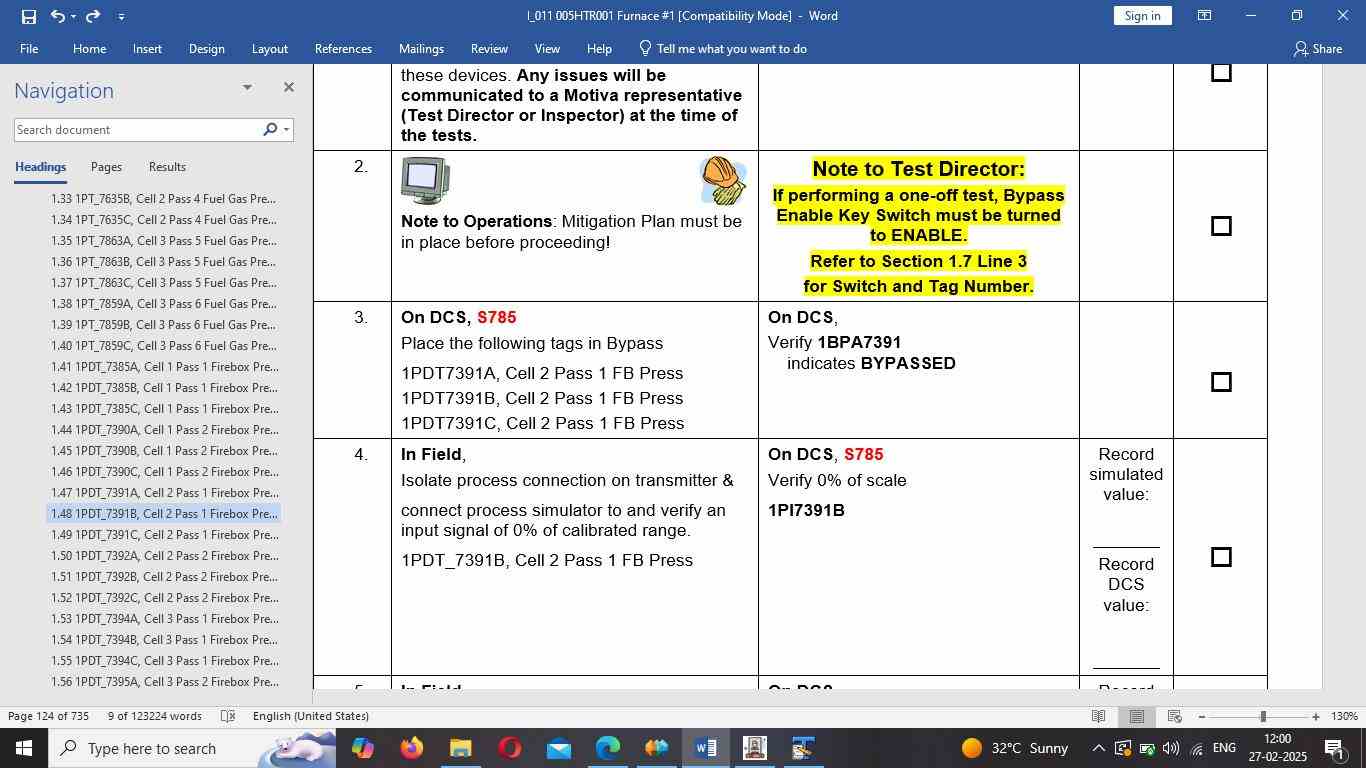Open Firefox from the taskbar
The width and height of the screenshot is (1366, 768).
coord(411,748)
